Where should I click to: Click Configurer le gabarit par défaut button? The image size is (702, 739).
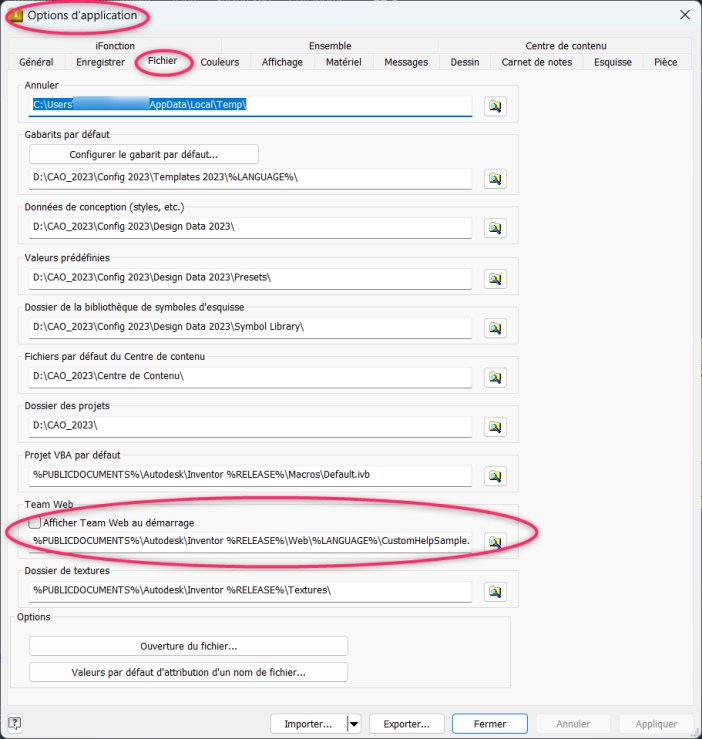143,154
